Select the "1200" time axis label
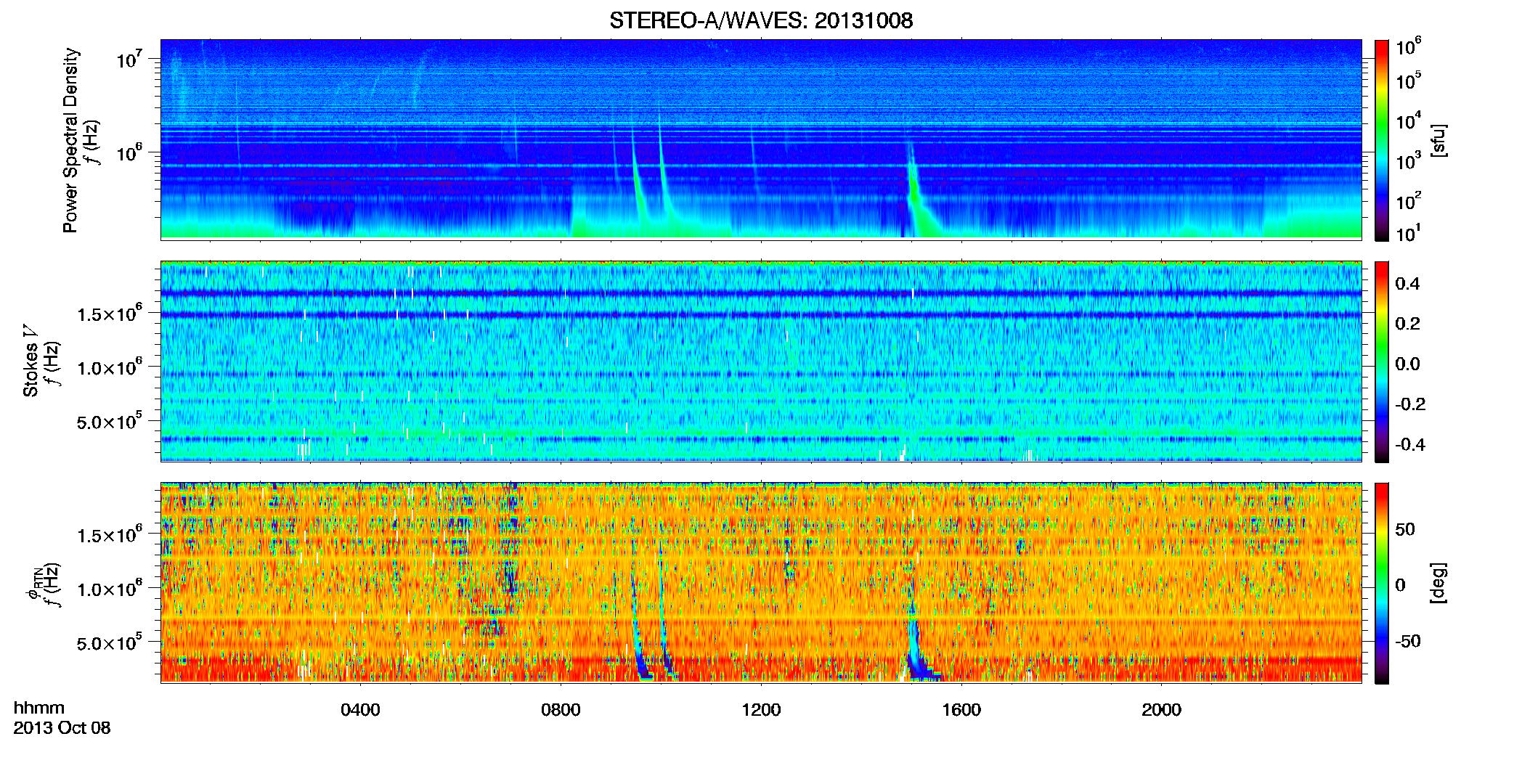1522x784 pixels. pos(761,710)
